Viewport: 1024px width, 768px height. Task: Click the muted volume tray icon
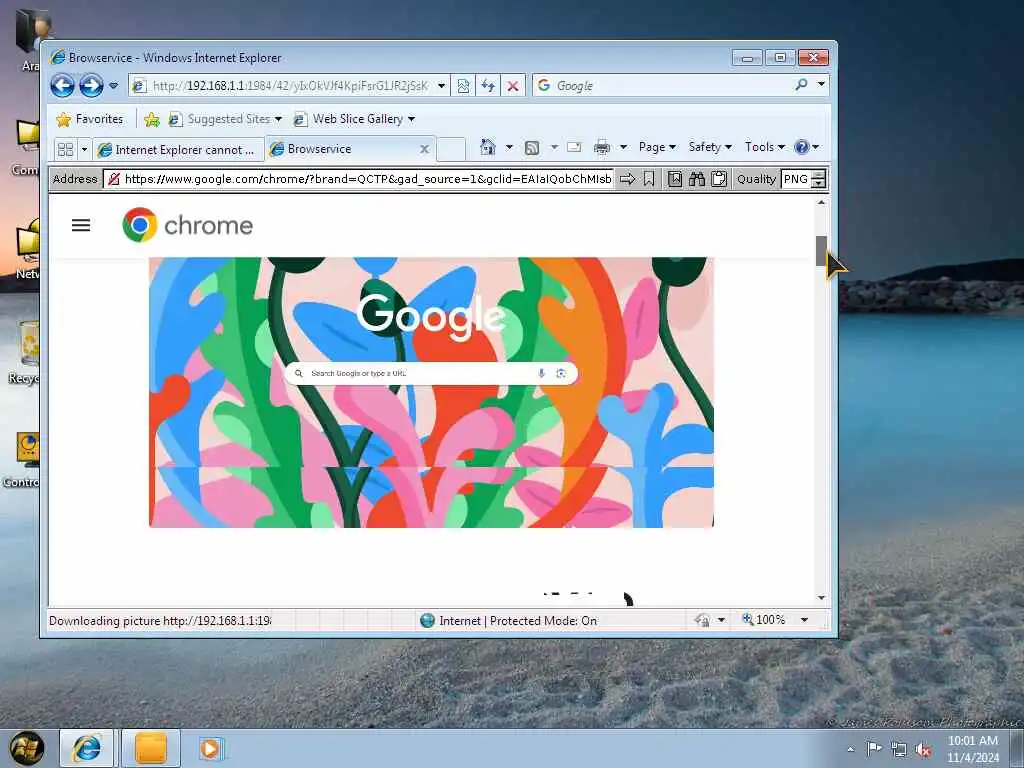click(x=923, y=750)
